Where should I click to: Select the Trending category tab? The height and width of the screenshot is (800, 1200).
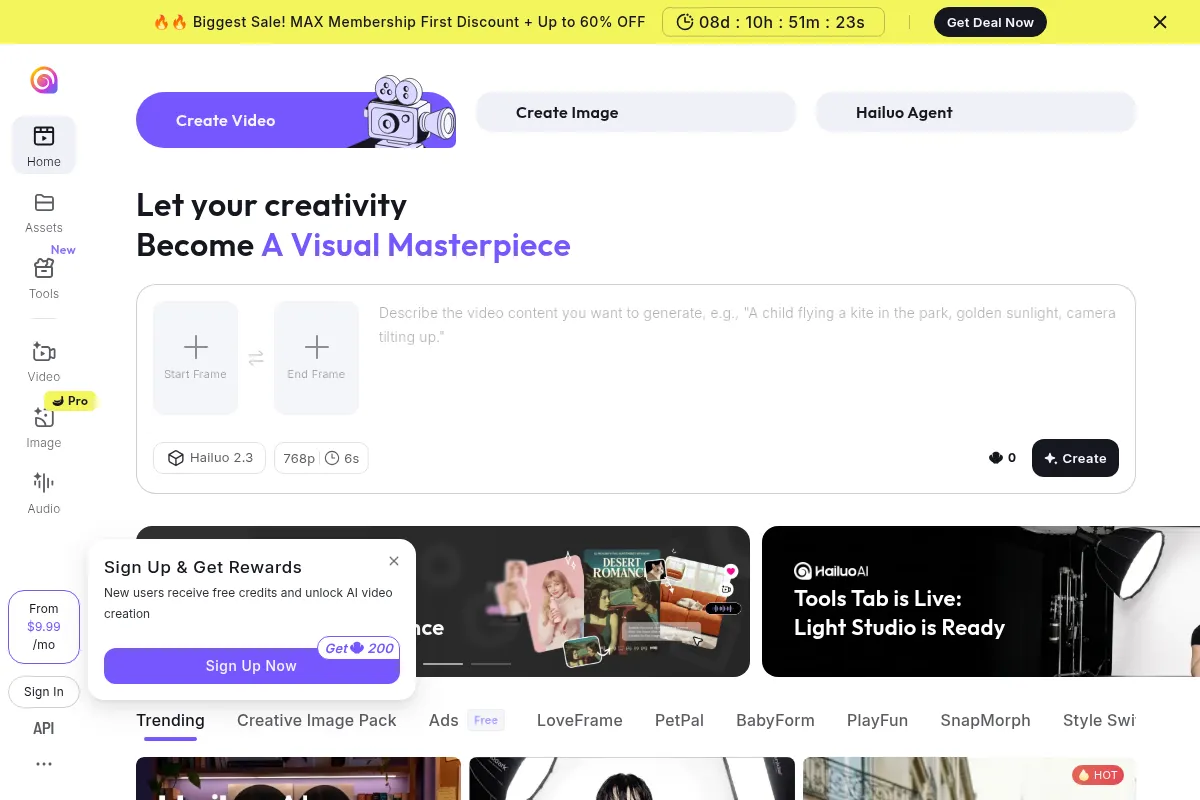(x=170, y=720)
